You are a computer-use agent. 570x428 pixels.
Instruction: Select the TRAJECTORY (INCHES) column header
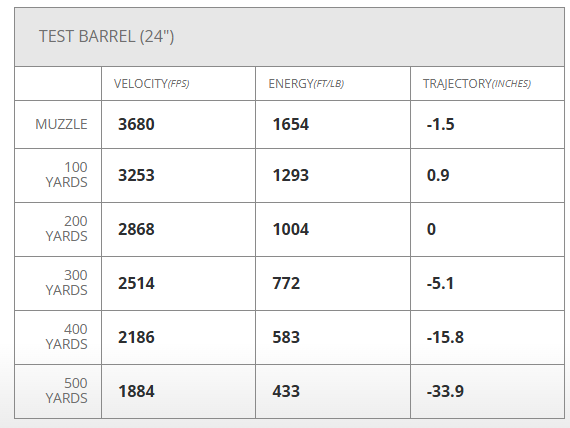(x=477, y=84)
